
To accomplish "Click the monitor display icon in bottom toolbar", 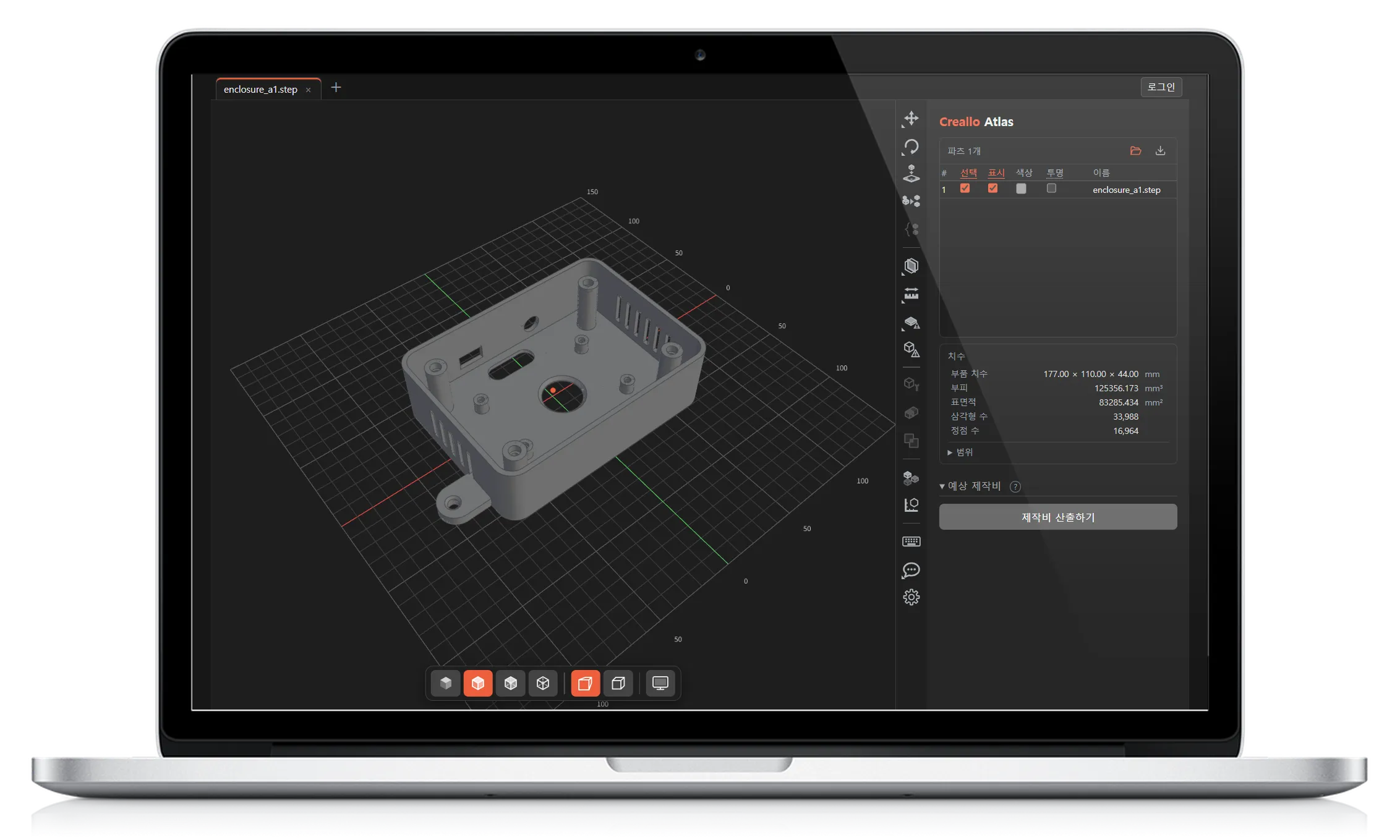I will pos(660,683).
